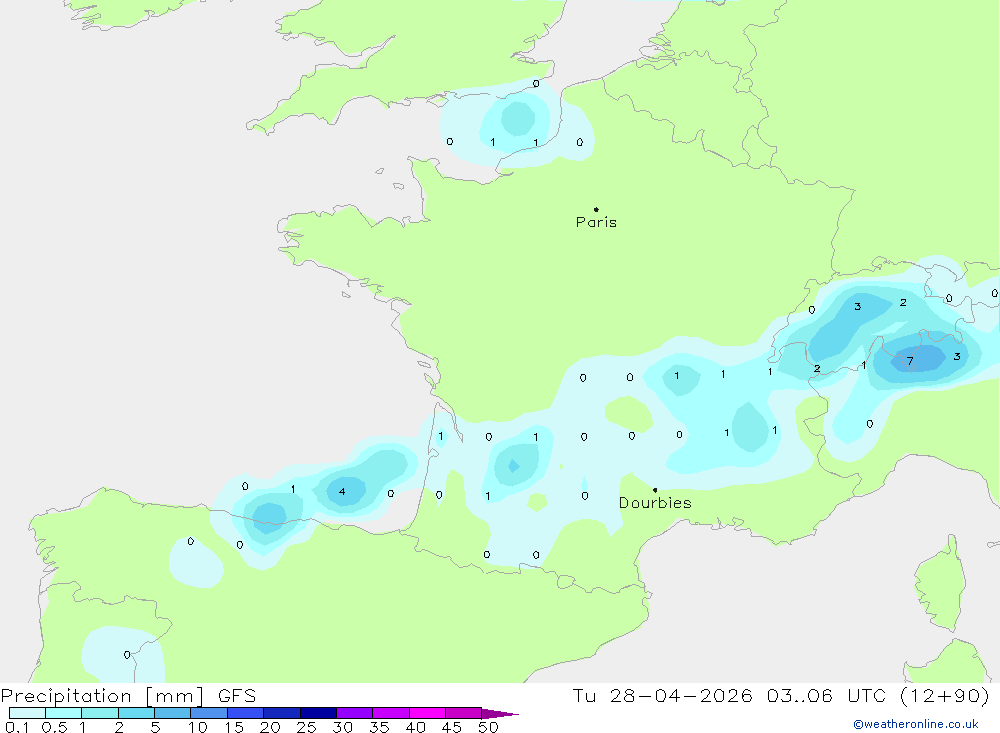1000x733 pixels.
Task: Select the 2–5 mm legend swatch
Action: coord(136,713)
